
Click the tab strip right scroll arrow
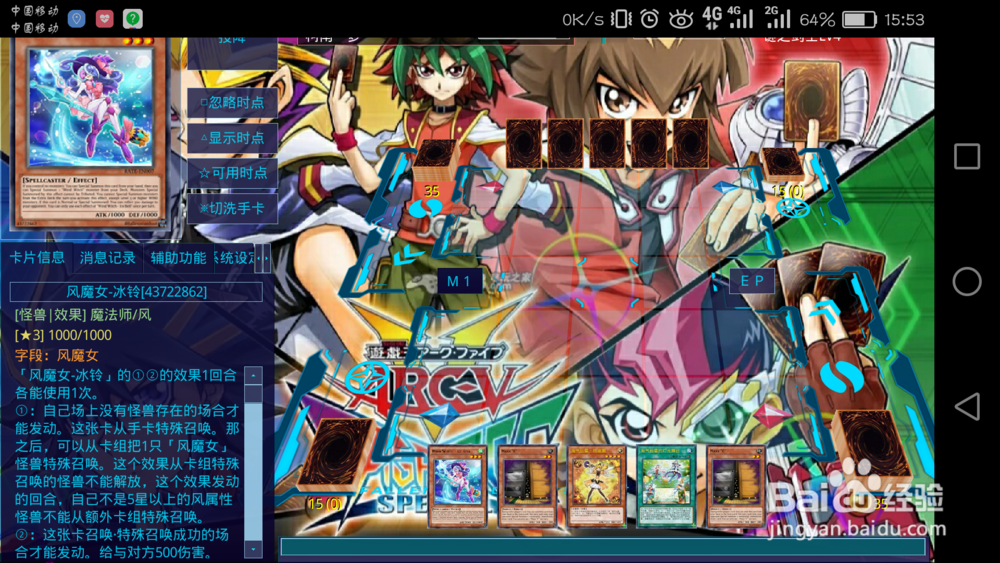tap(266, 258)
